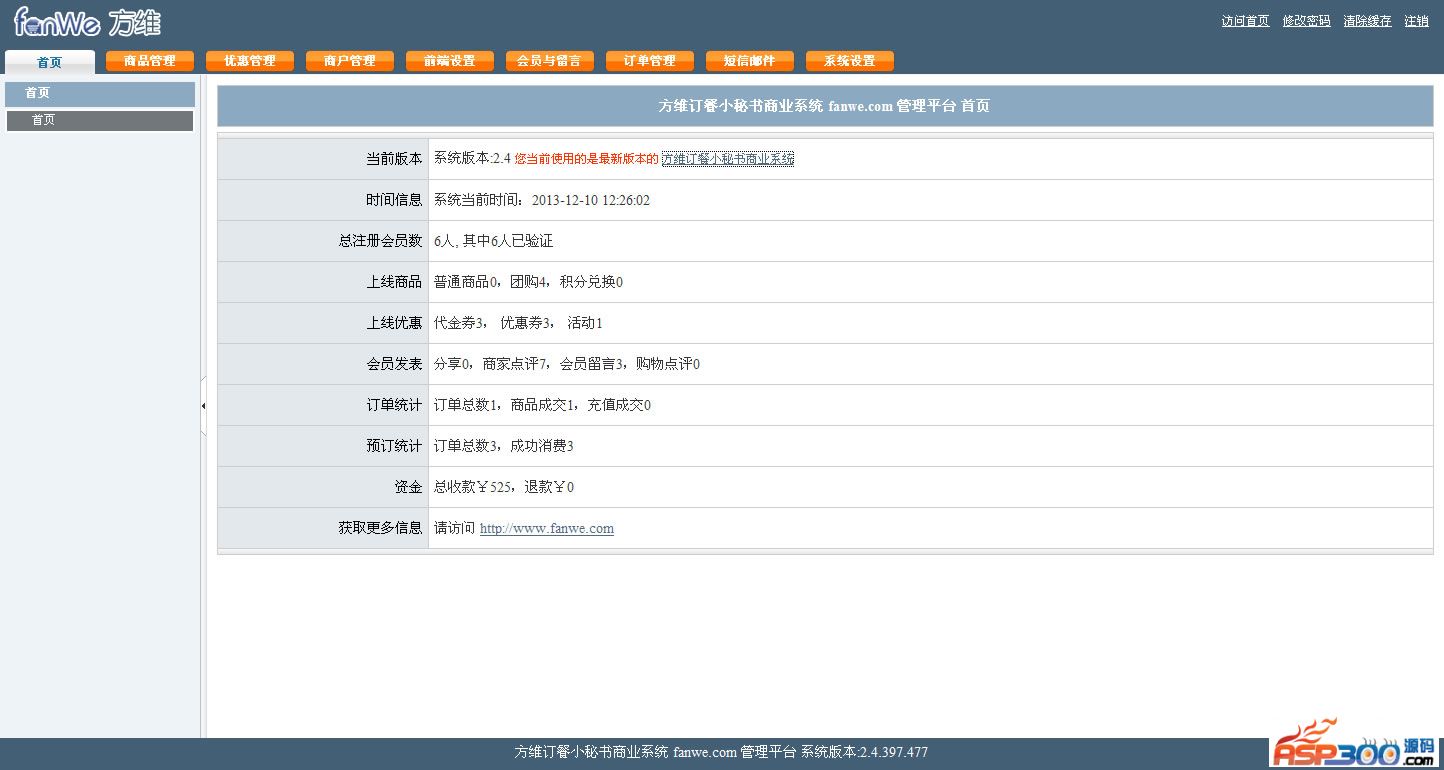Screen dimensions: 1444x770
Task: Select the 6人, 其中6人已验证 value
Action: point(494,241)
